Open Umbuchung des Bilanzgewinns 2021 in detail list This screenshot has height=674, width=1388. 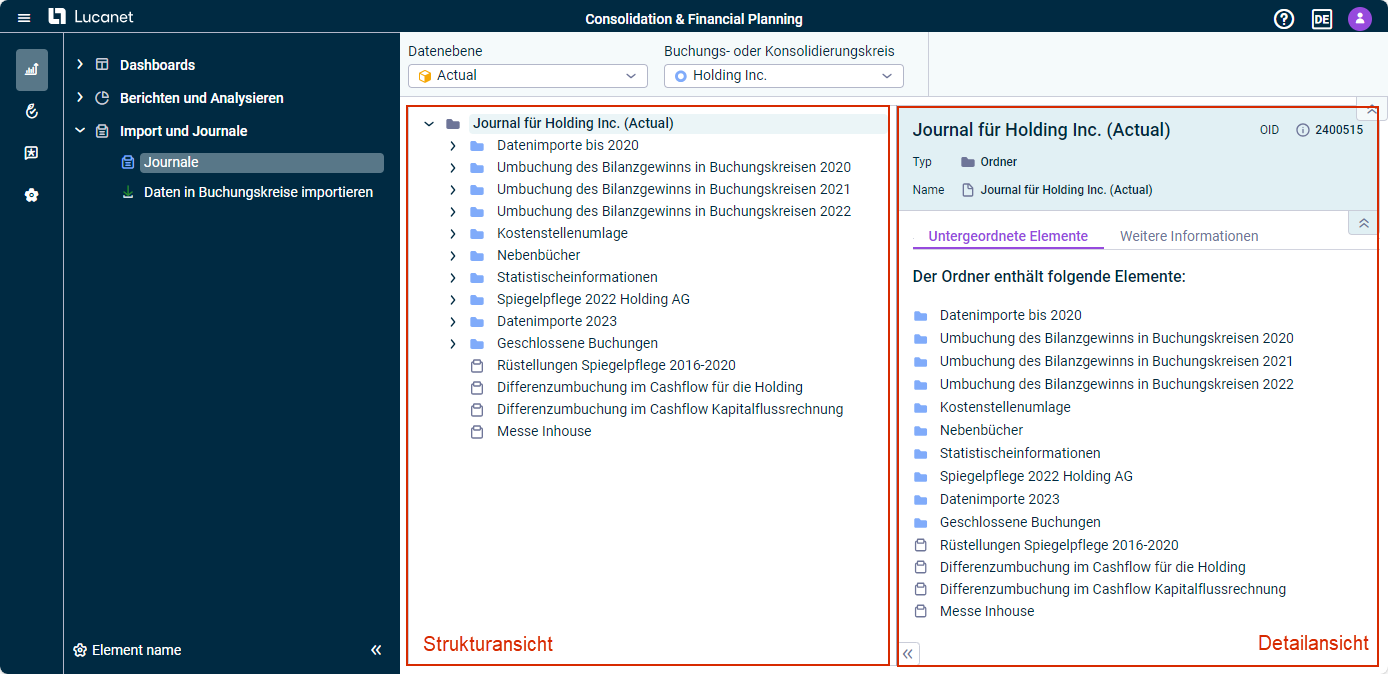click(x=1116, y=362)
